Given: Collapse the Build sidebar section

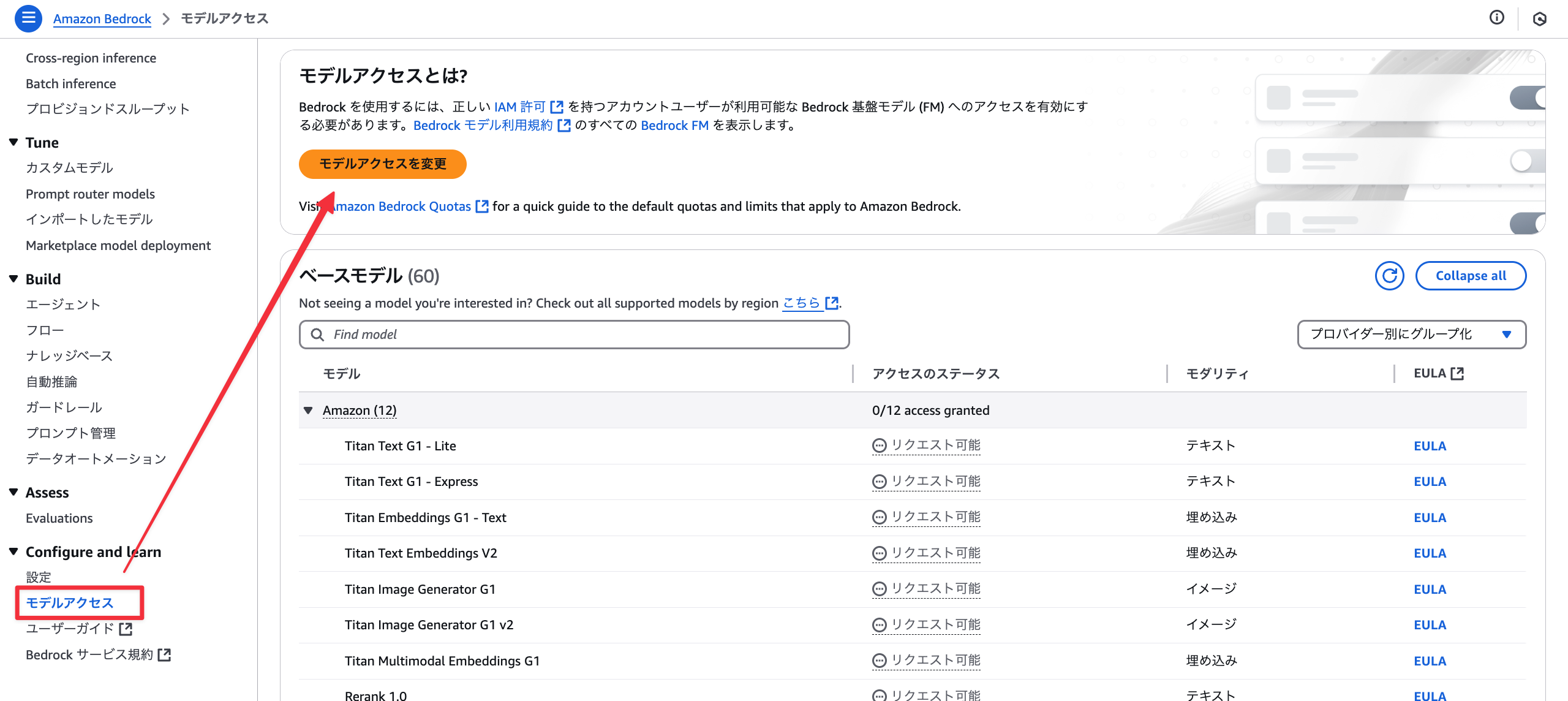Looking at the screenshot, I should coord(13,279).
